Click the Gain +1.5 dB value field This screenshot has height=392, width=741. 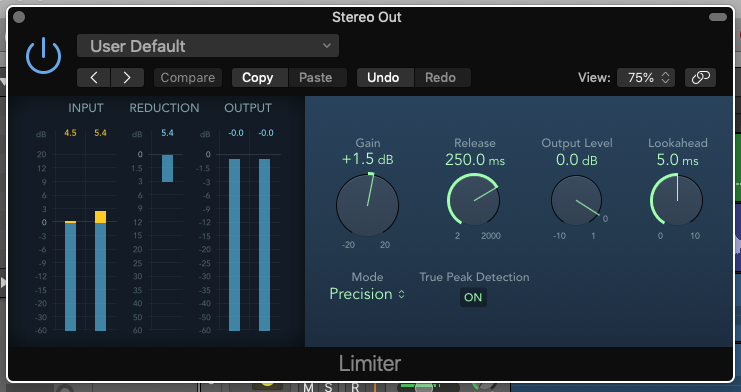(x=368, y=159)
